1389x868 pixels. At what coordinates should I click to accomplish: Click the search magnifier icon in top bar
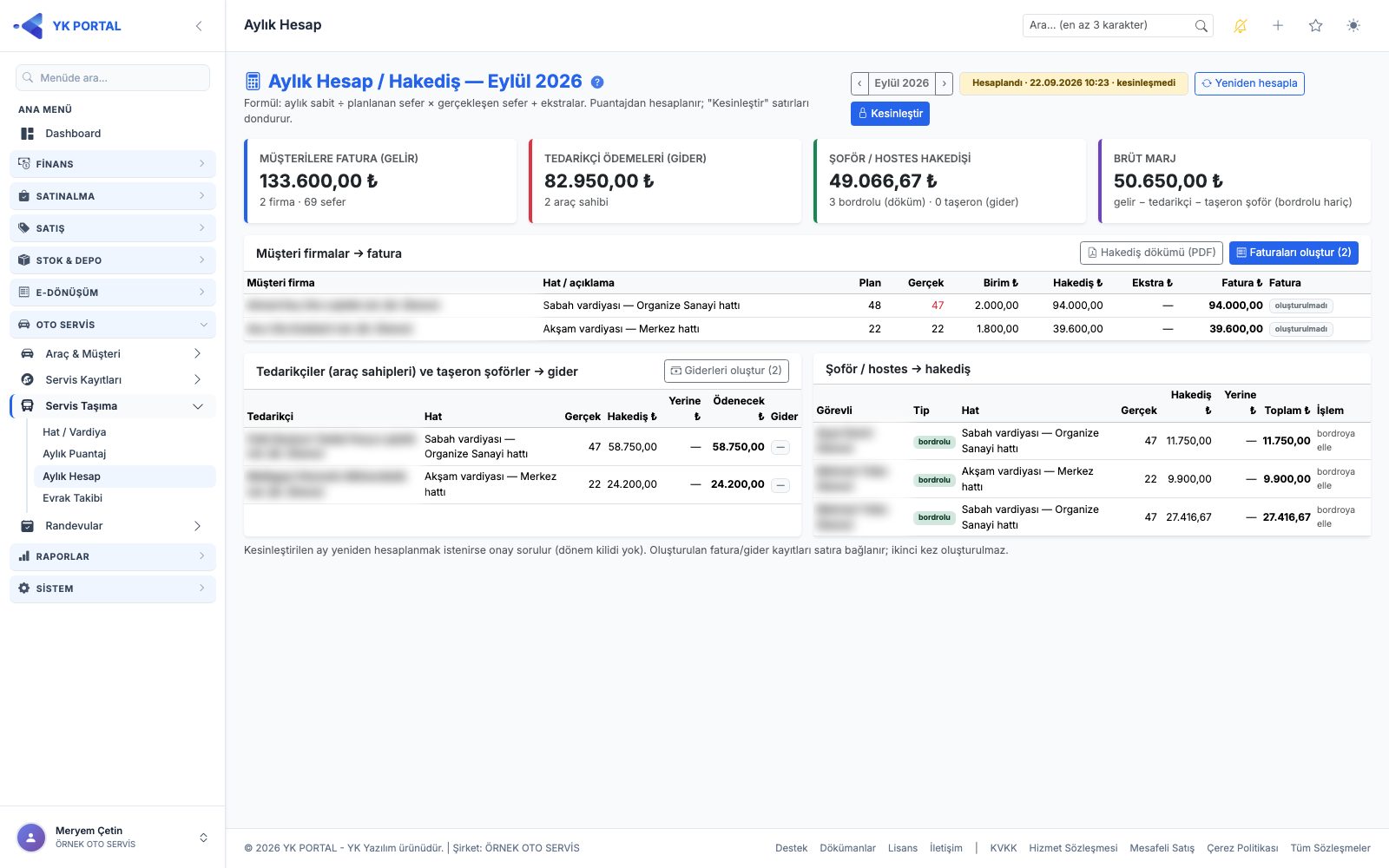click(x=1201, y=26)
